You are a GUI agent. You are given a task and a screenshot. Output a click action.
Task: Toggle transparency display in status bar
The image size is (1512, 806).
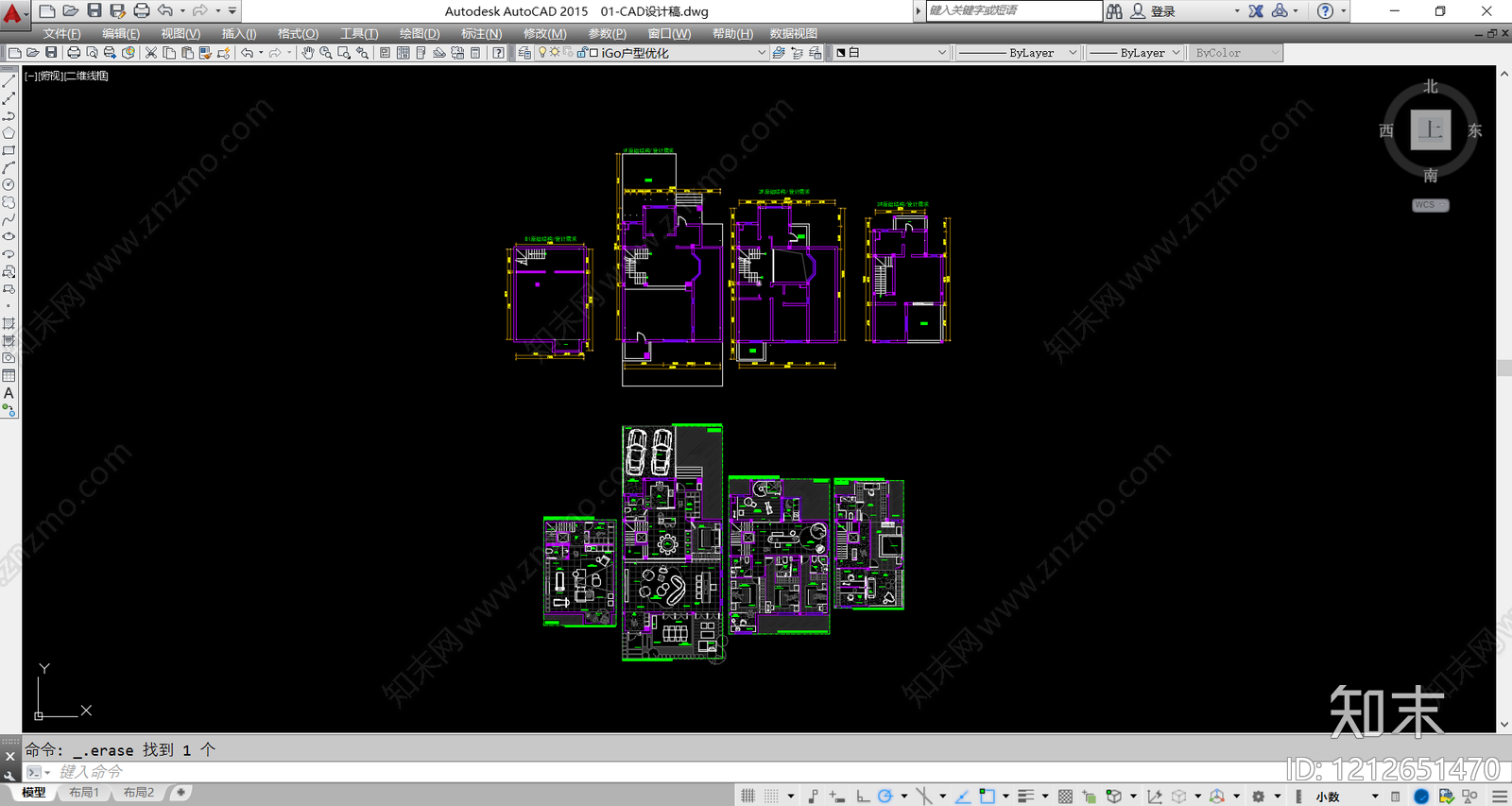[1065, 797]
